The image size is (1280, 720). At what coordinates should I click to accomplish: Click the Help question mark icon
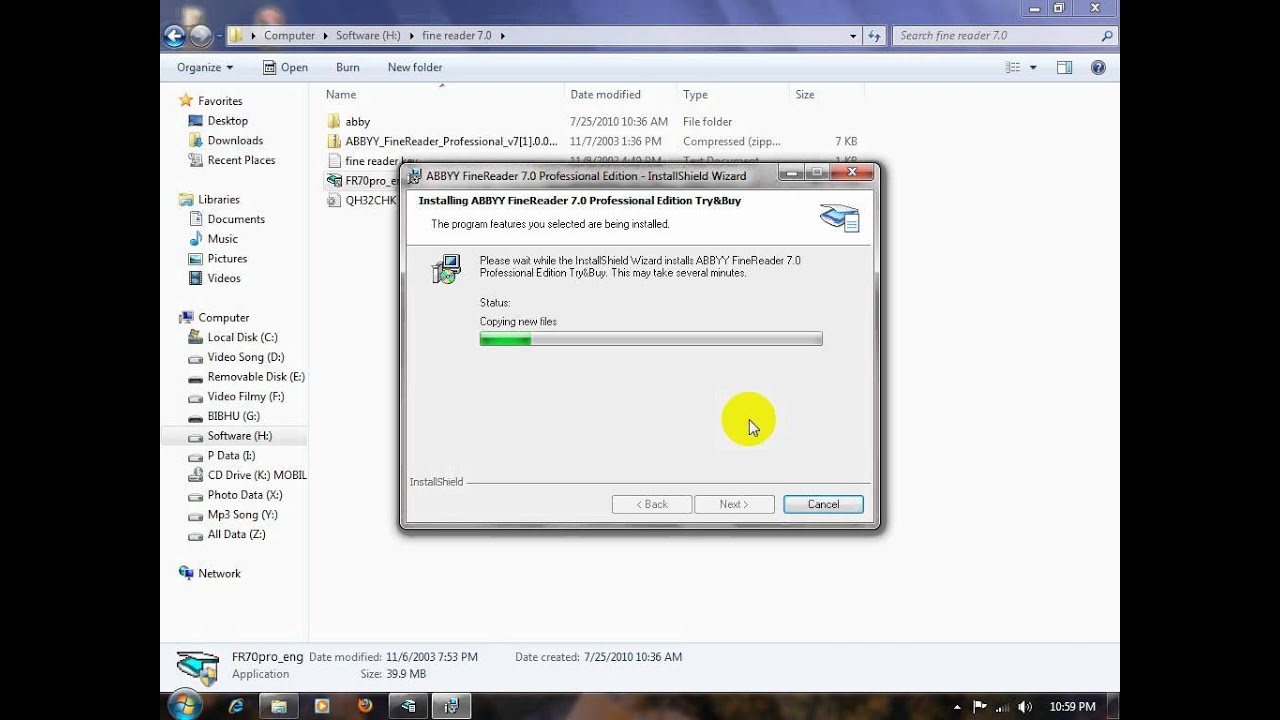pyautogui.click(x=1098, y=67)
